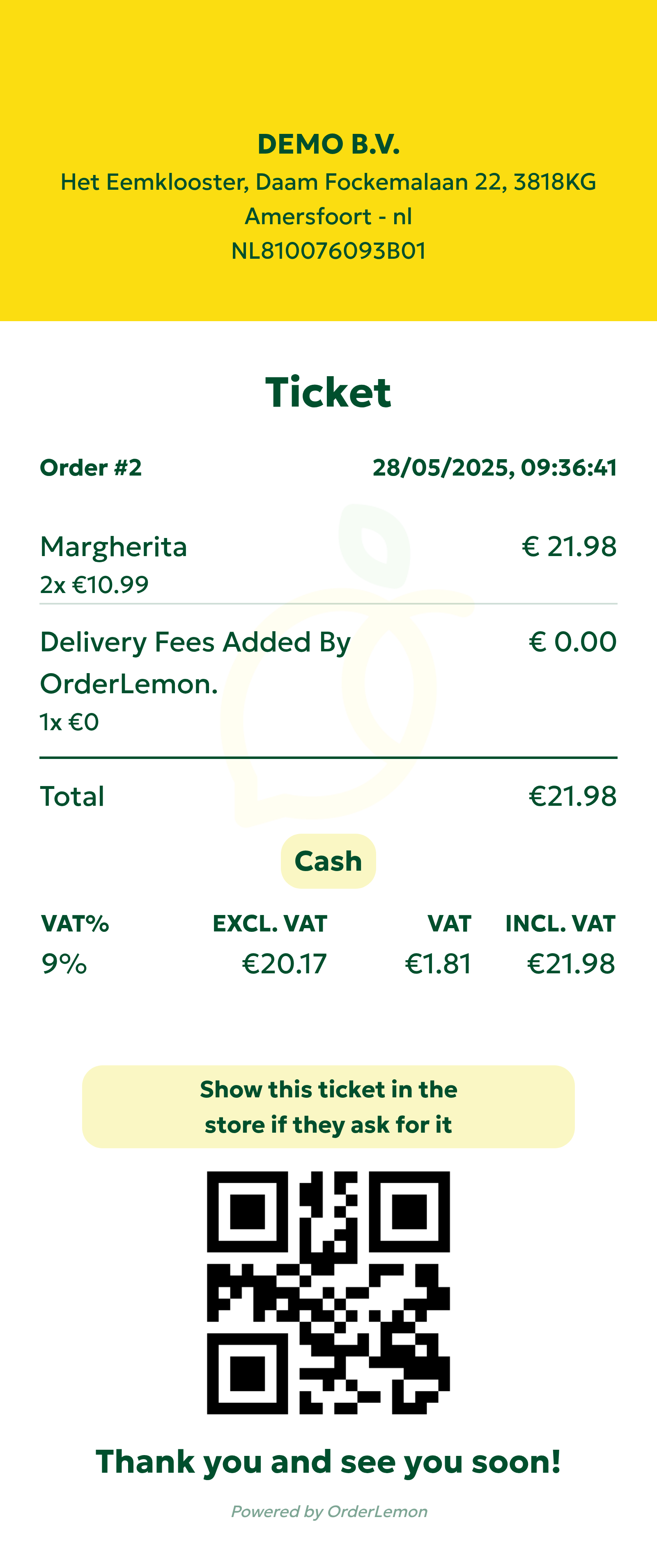Open the Powered by OrderLemon link
The height and width of the screenshot is (1568, 657).
329,1512
